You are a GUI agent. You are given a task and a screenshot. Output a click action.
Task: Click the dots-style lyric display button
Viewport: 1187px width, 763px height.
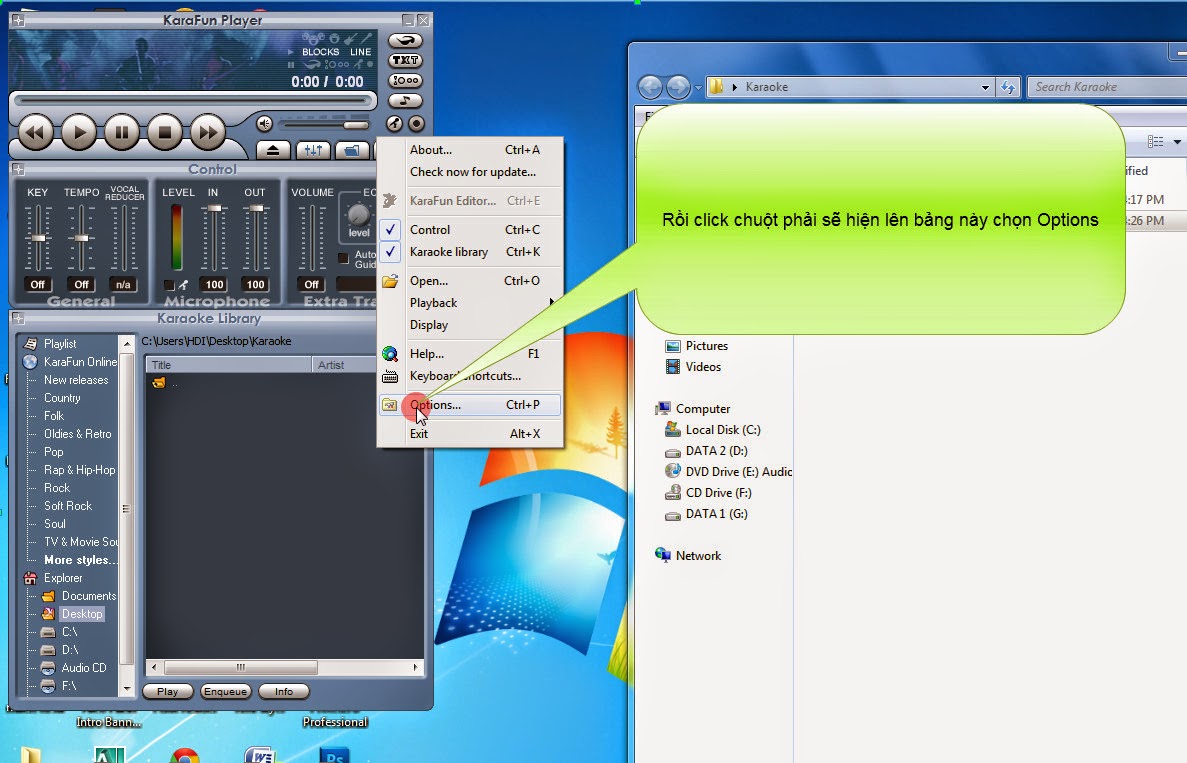pyautogui.click(x=405, y=80)
